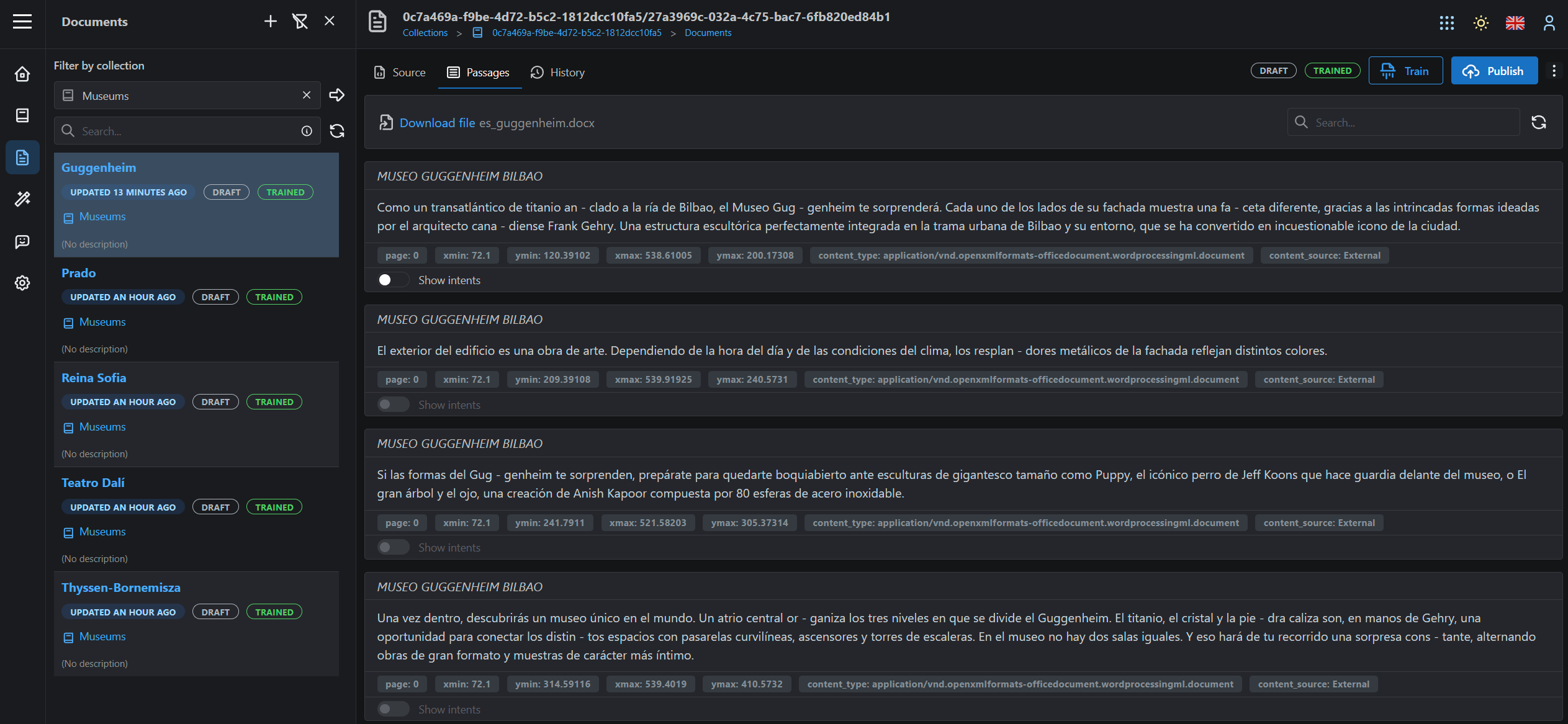Image resolution: width=1568 pixels, height=724 pixels.
Task: Toggle Show intents for 'Si las formas' passage
Action: (x=394, y=548)
